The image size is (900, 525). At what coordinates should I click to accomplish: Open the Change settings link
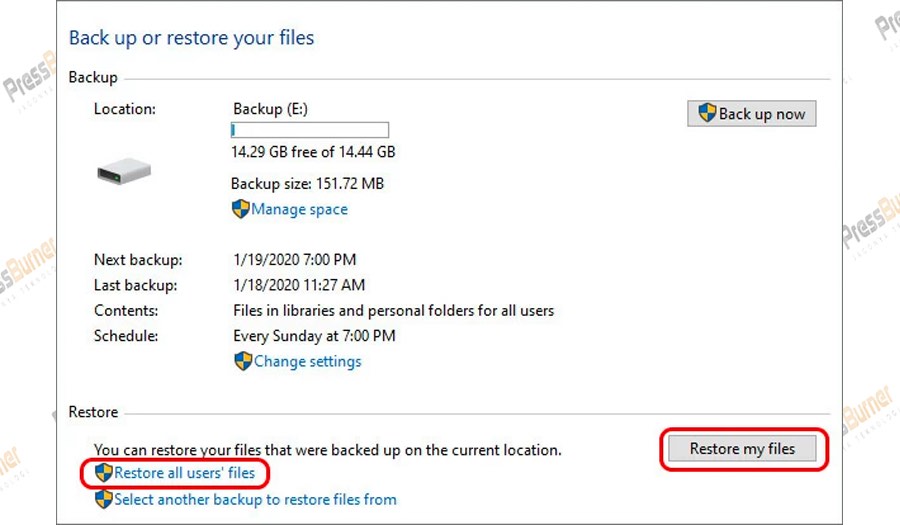307,361
